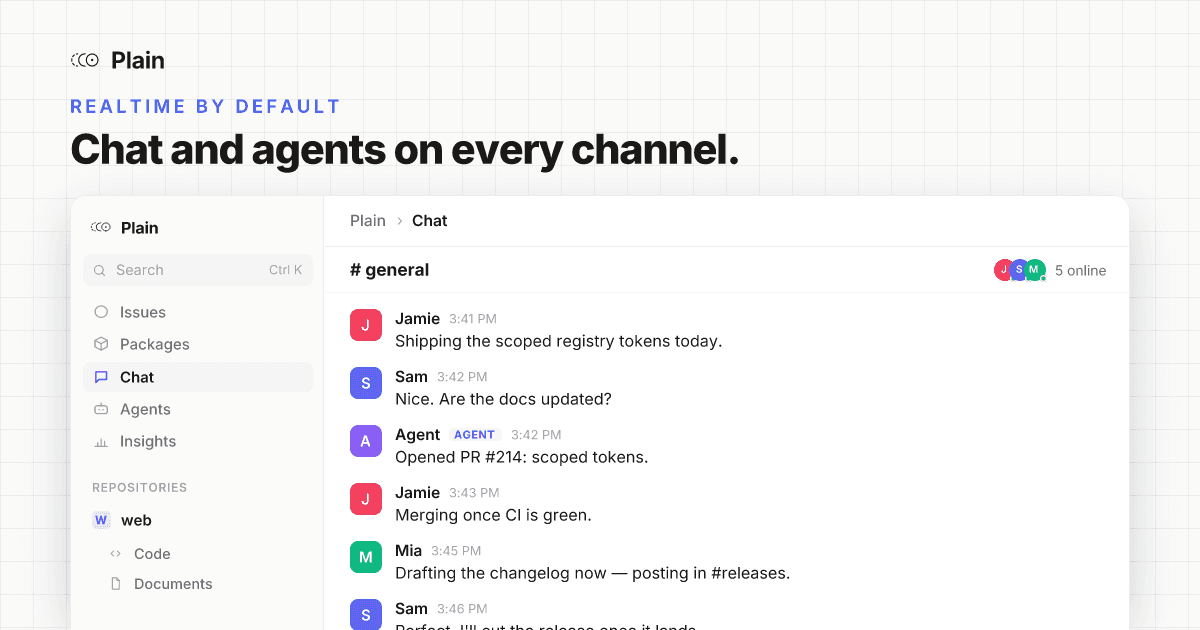
Task: Click the Code brackets icon
Action: pos(116,554)
